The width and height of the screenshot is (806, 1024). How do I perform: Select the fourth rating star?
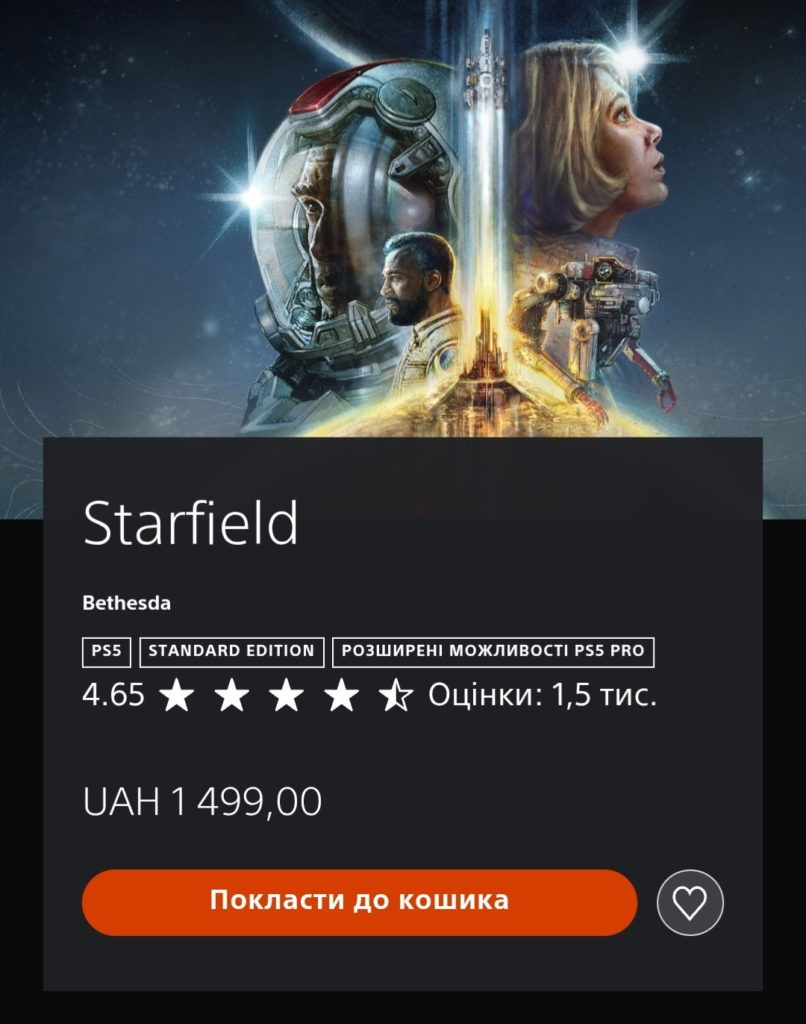tap(341, 694)
